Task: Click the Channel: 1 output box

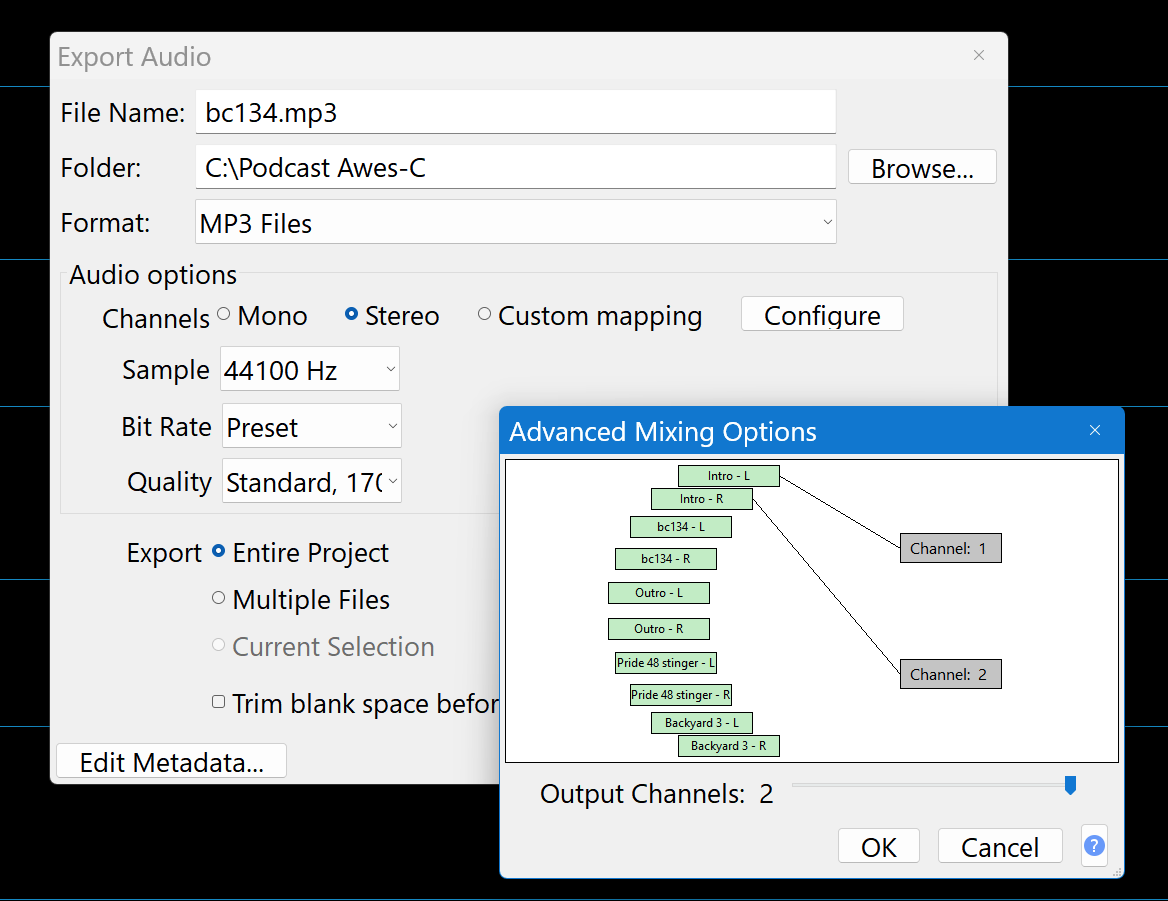Action: tap(950, 548)
